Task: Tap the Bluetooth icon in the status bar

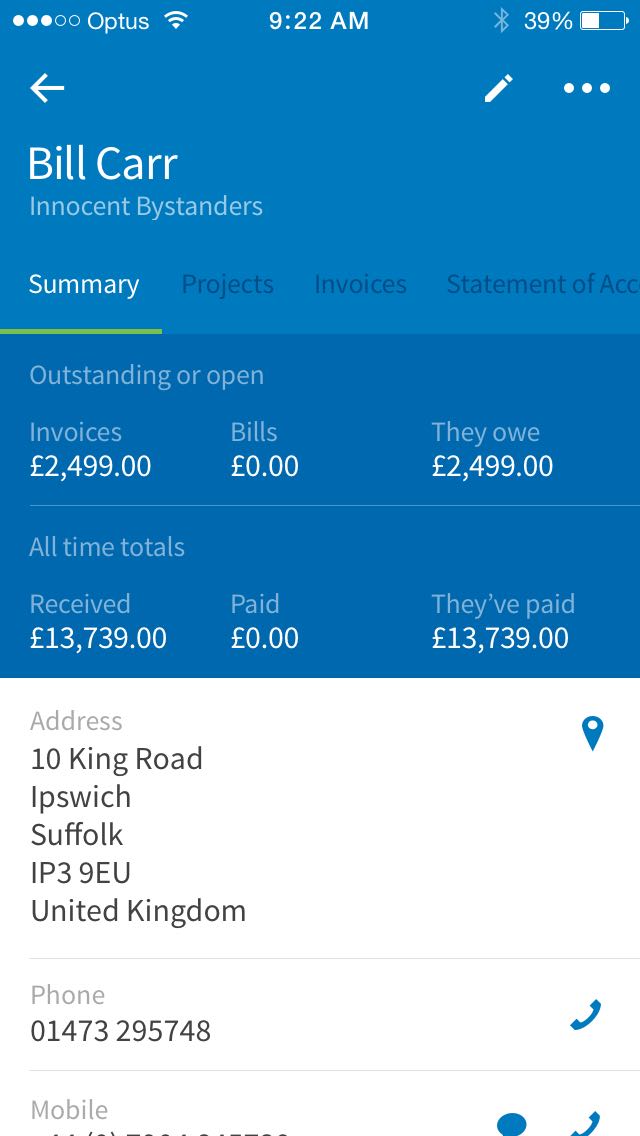Action: coord(501,20)
